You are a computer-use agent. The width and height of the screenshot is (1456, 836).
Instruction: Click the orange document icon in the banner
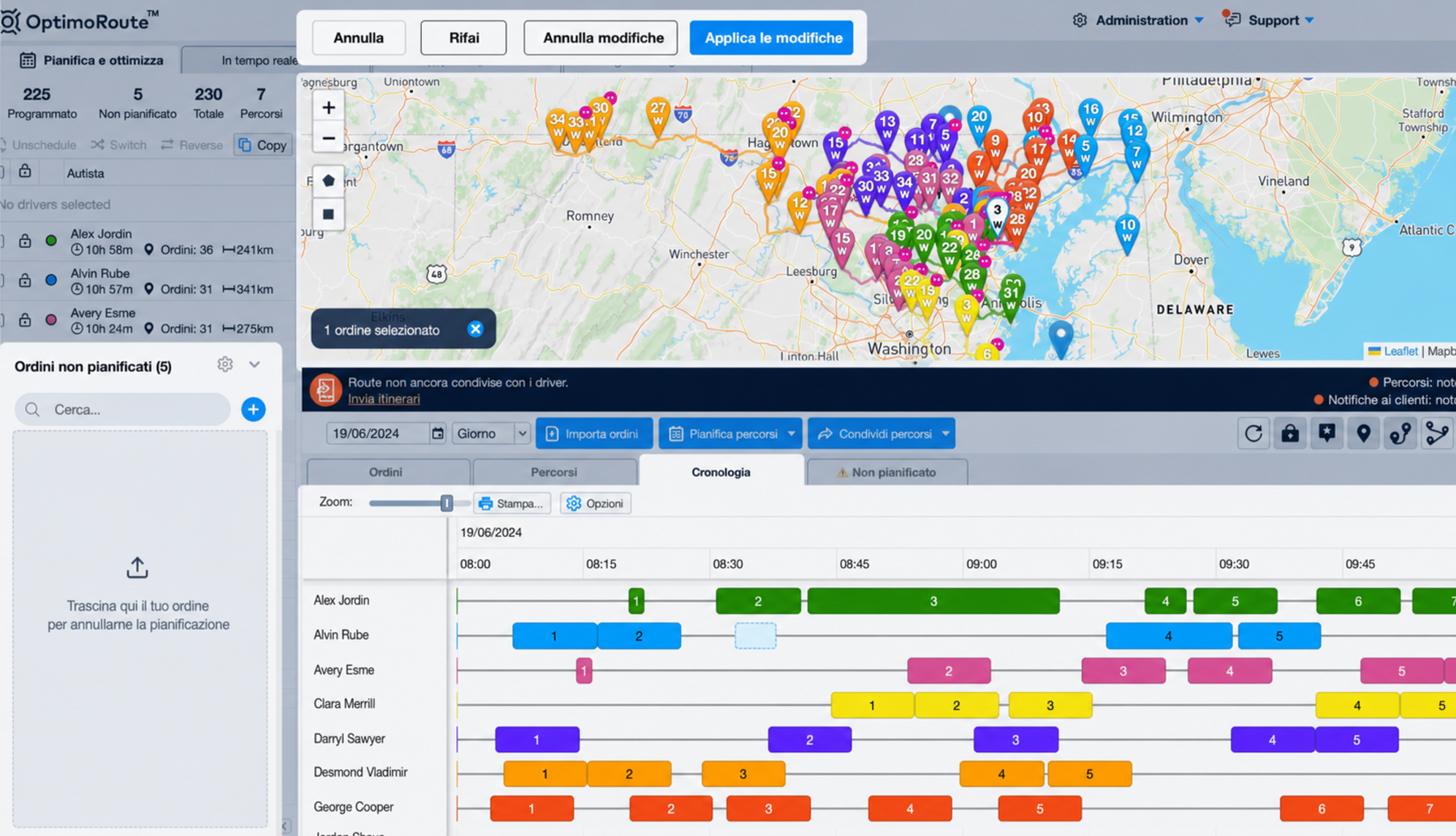click(x=325, y=389)
